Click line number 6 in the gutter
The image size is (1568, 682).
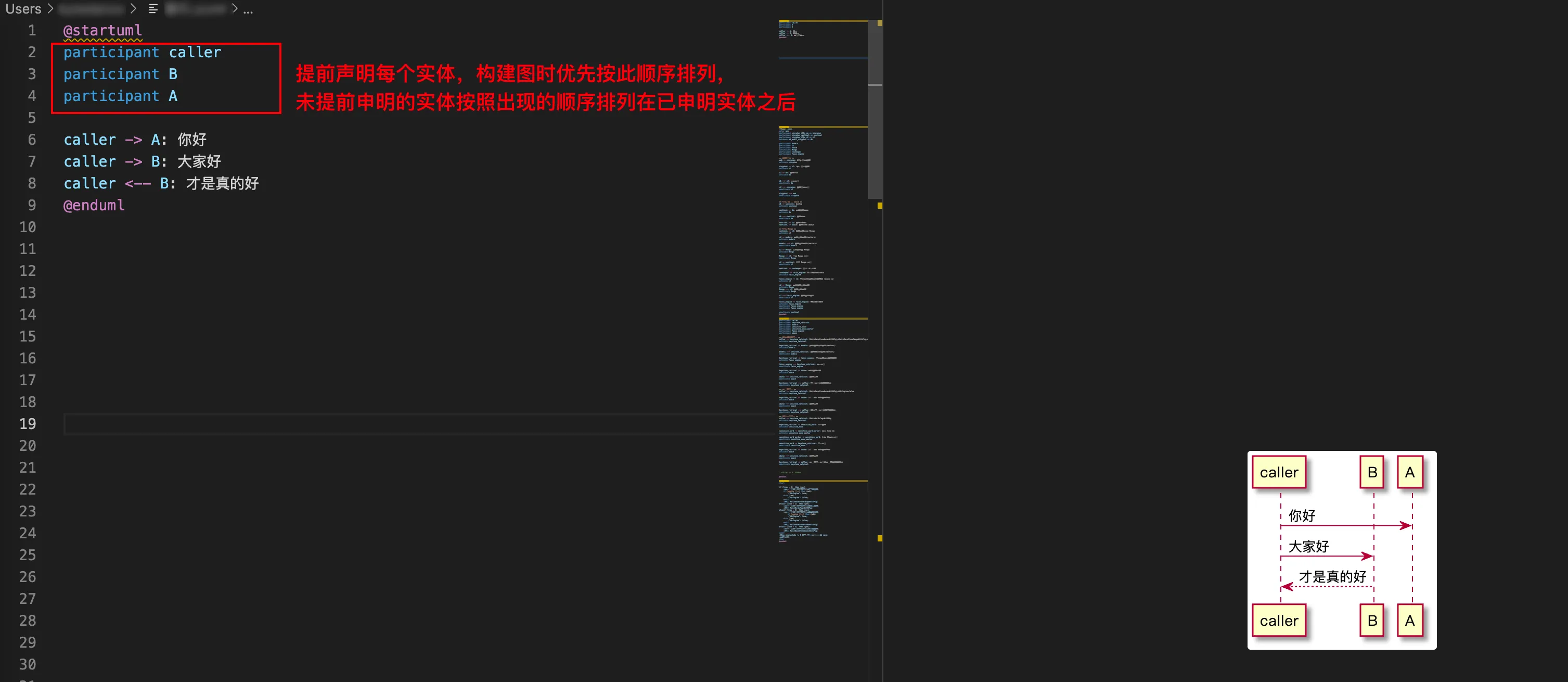click(x=32, y=140)
